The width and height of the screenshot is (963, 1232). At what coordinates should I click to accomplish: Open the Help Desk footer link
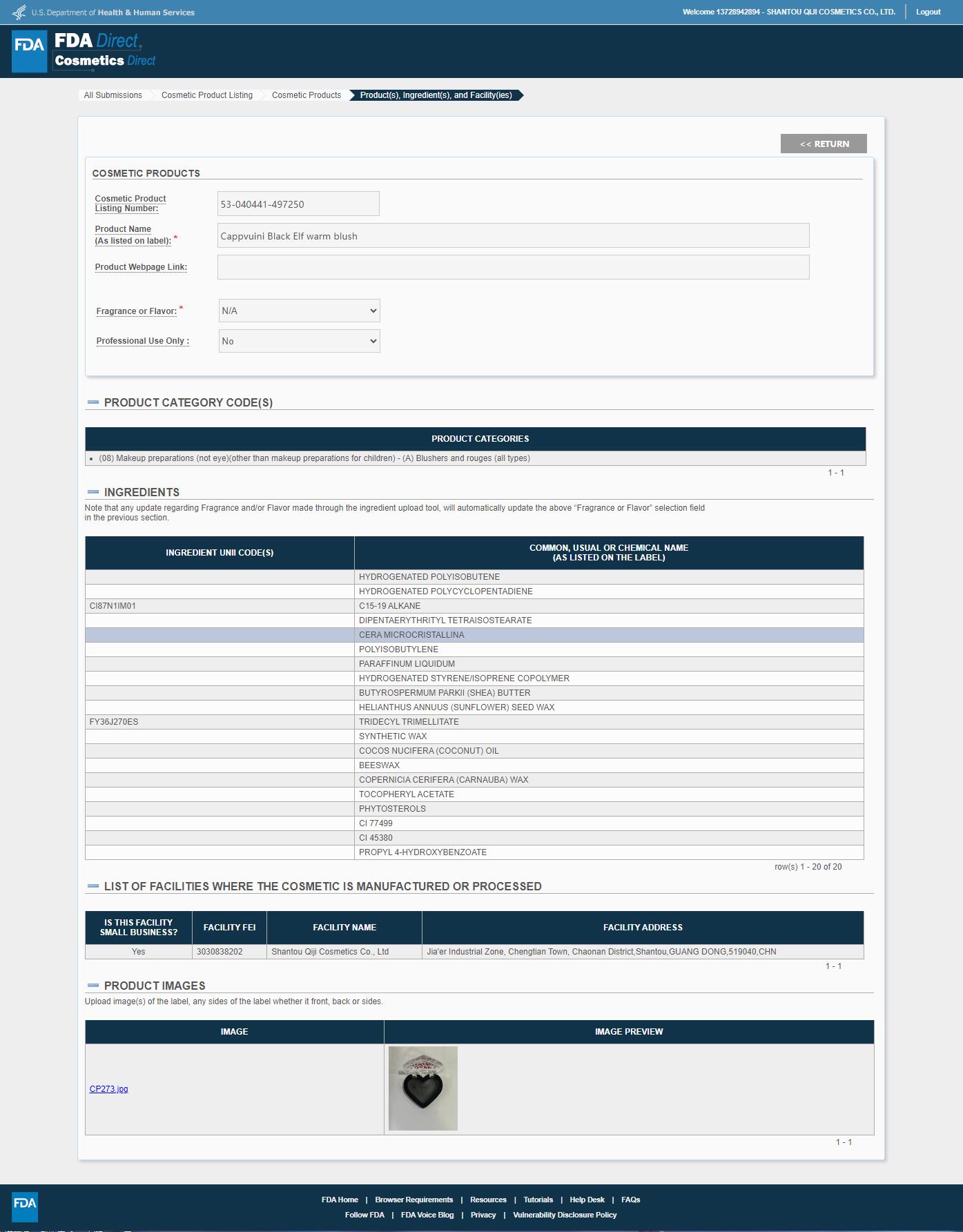point(587,1200)
